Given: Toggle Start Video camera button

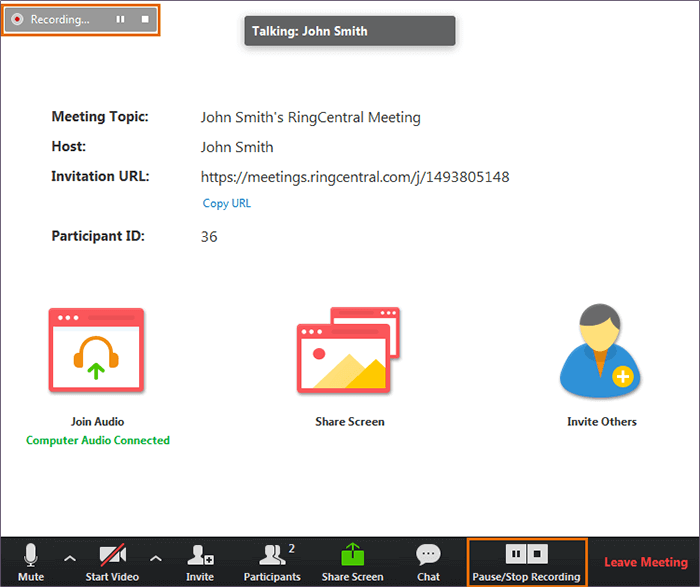Looking at the screenshot, I should pos(111,558).
